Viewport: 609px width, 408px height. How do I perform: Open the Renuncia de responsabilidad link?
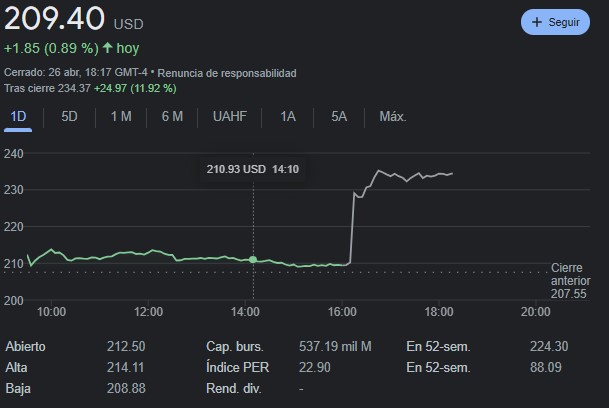click(x=227, y=73)
